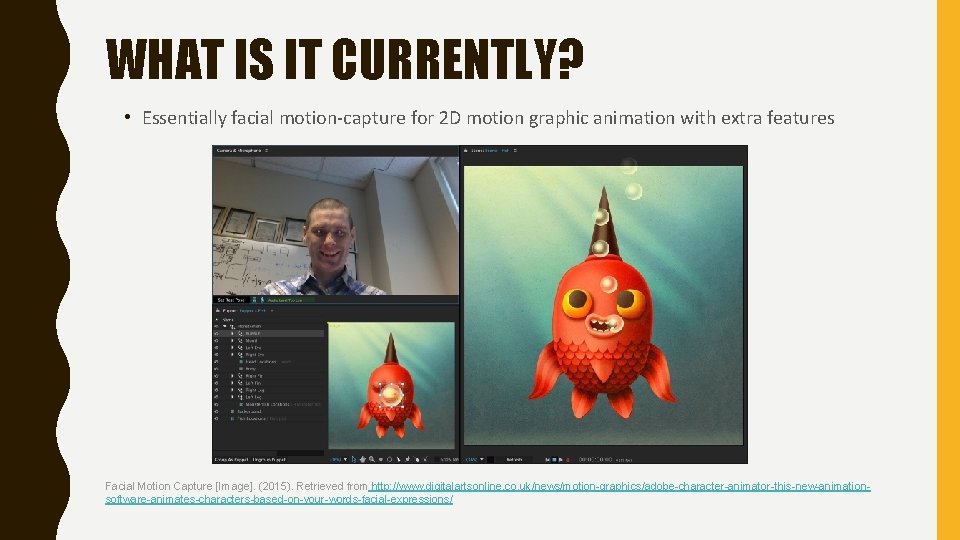
Task: Click the Puppet panel title tab
Action: [244, 311]
